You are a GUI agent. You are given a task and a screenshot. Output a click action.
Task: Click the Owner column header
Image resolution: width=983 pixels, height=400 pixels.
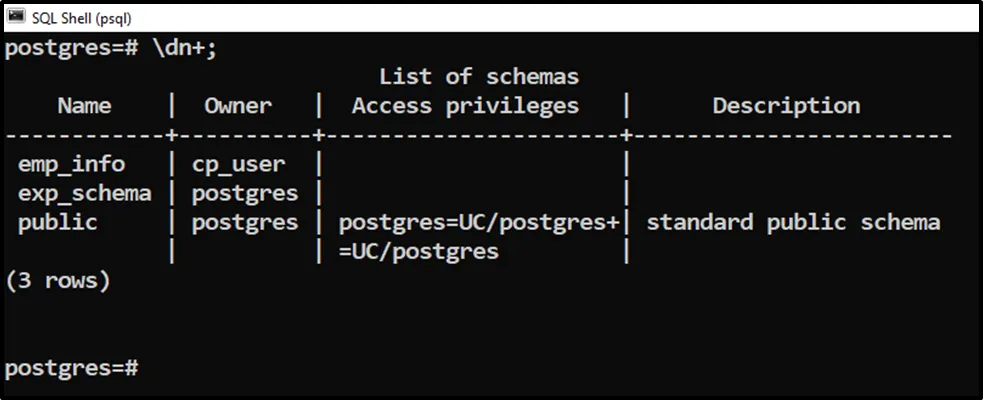[x=238, y=106]
